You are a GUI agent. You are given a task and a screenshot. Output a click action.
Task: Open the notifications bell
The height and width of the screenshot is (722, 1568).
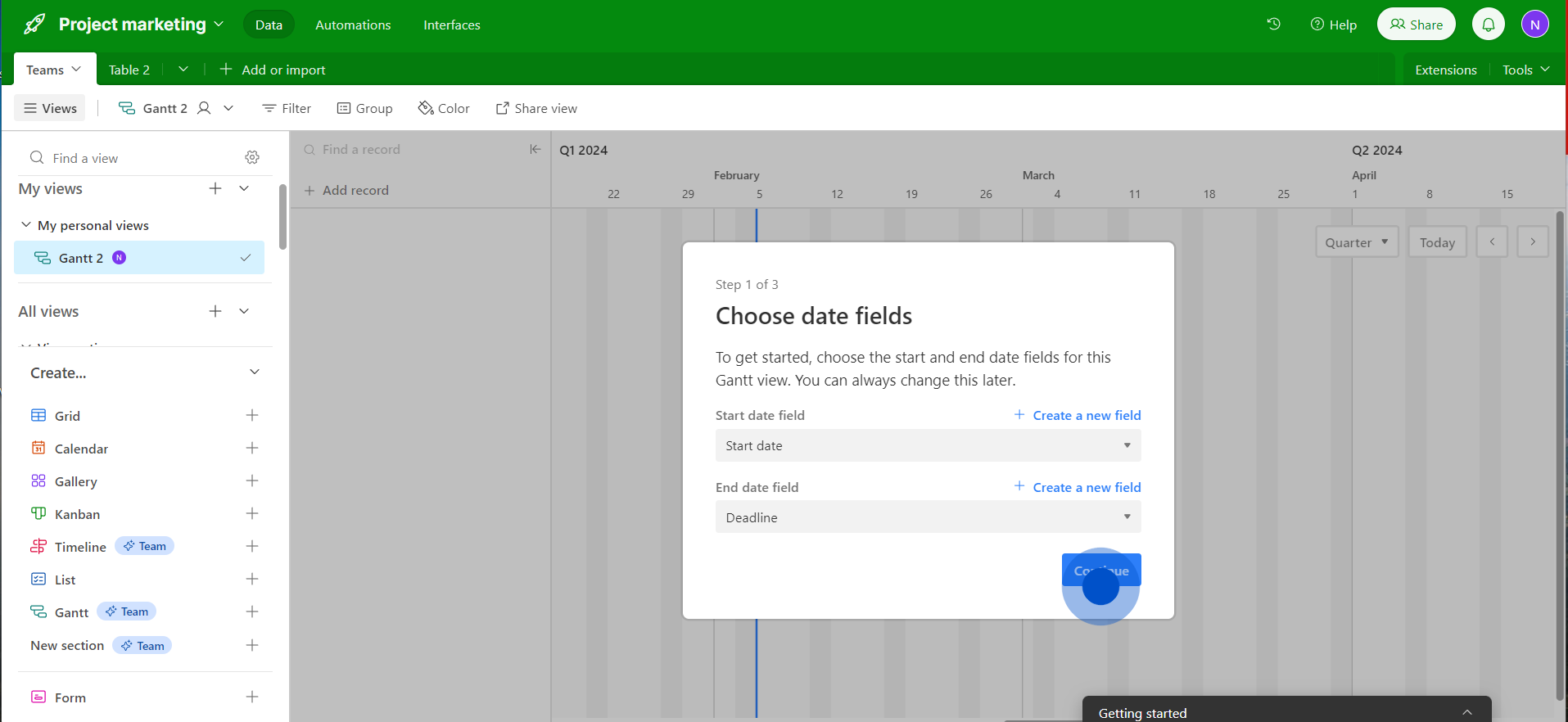1489,25
